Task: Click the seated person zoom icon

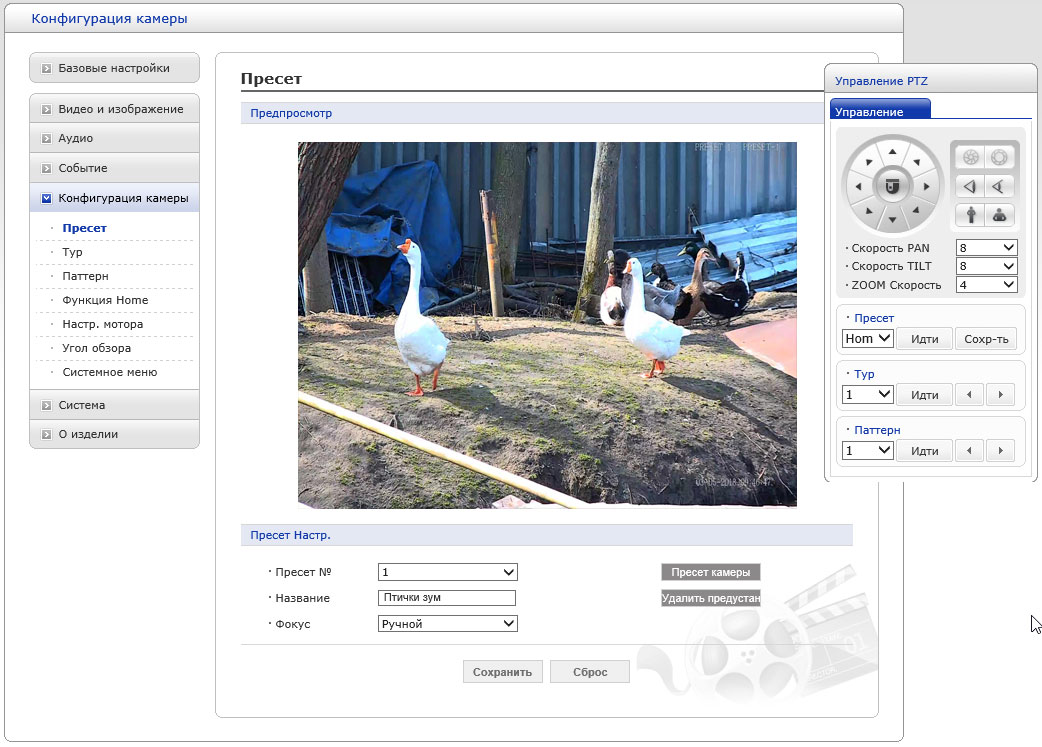Action: point(999,214)
